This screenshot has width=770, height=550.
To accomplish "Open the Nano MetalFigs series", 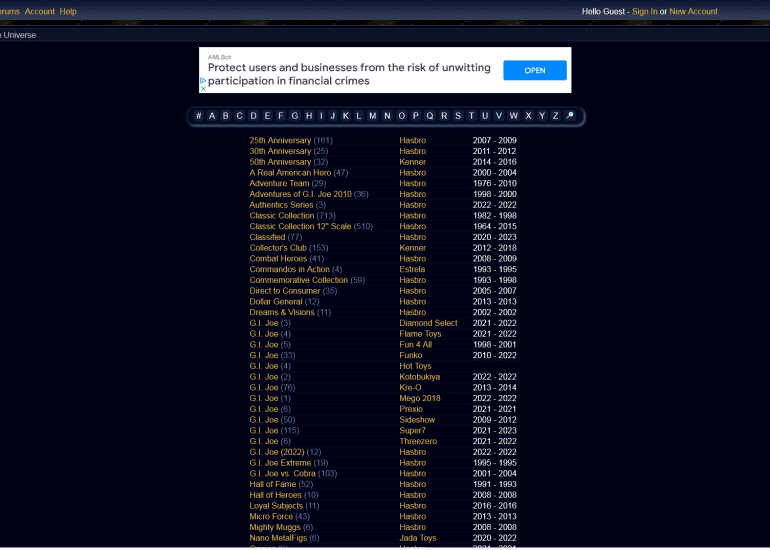I will [x=278, y=539].
